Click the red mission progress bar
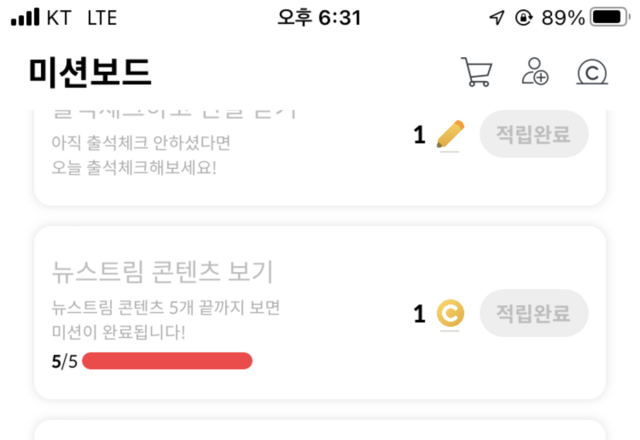 167,361
